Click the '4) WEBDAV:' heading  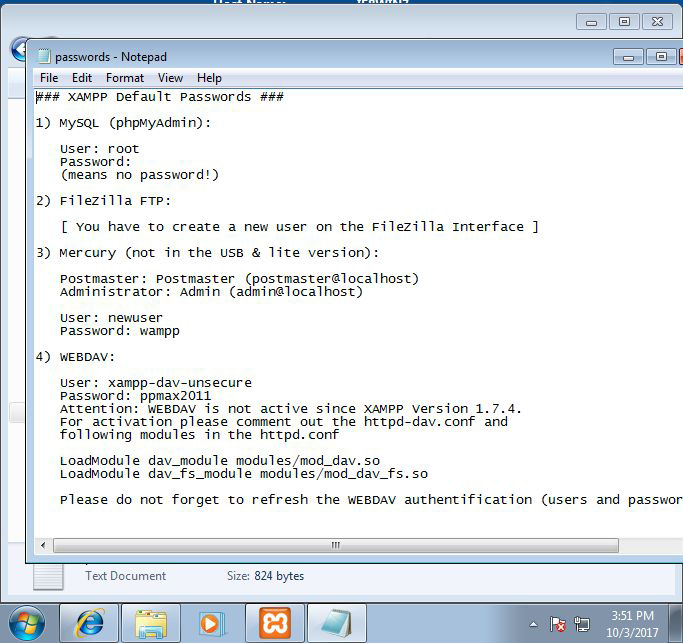[75, 357]
